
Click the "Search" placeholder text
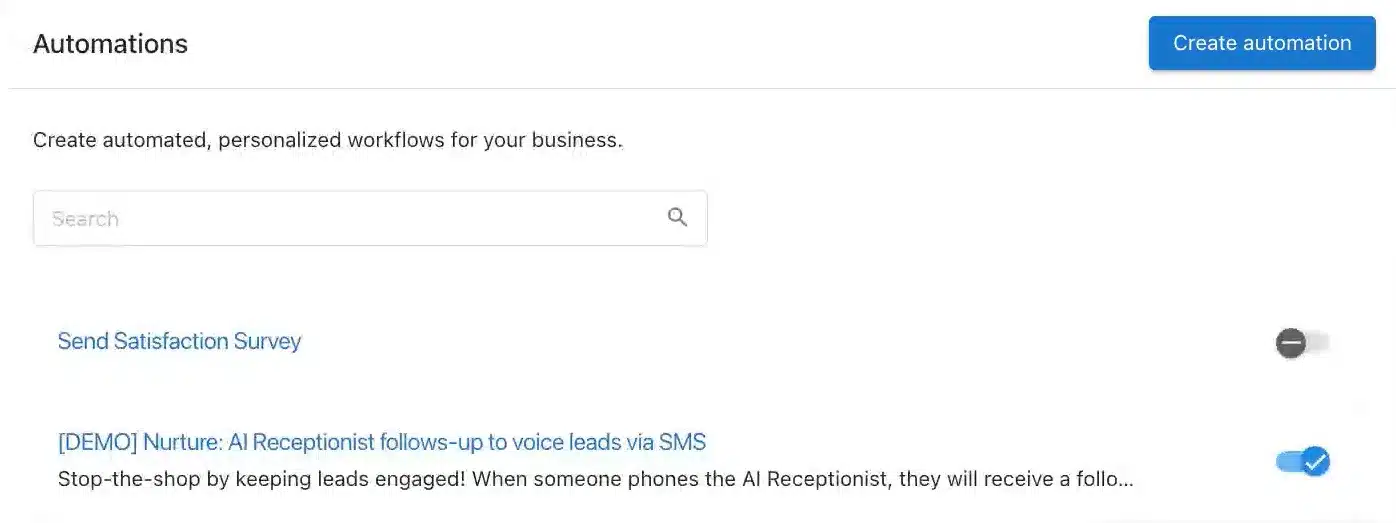[x=85, y=219]
